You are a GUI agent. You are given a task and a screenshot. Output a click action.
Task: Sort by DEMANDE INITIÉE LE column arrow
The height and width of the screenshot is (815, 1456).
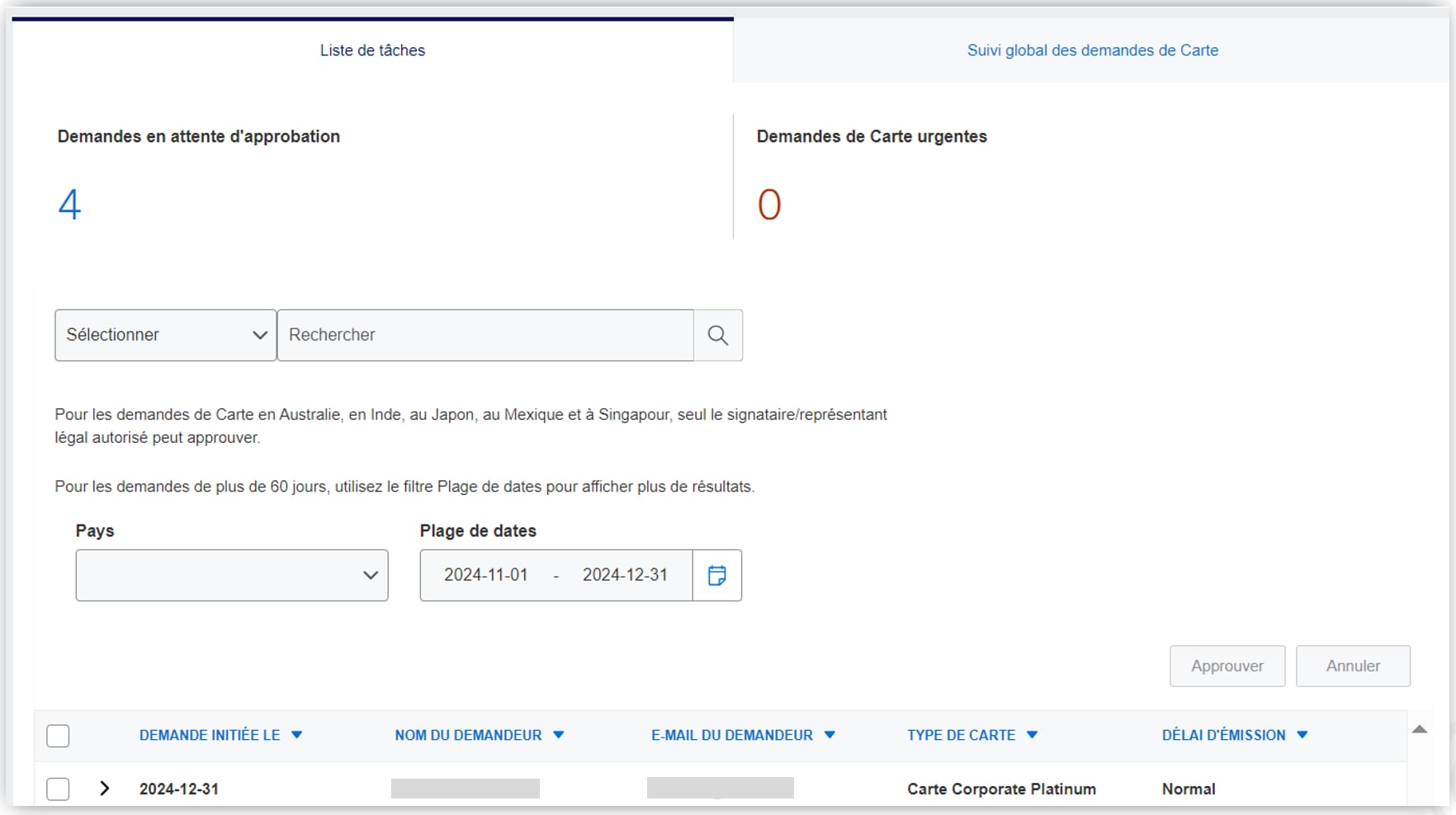click(x=298, y=735)
